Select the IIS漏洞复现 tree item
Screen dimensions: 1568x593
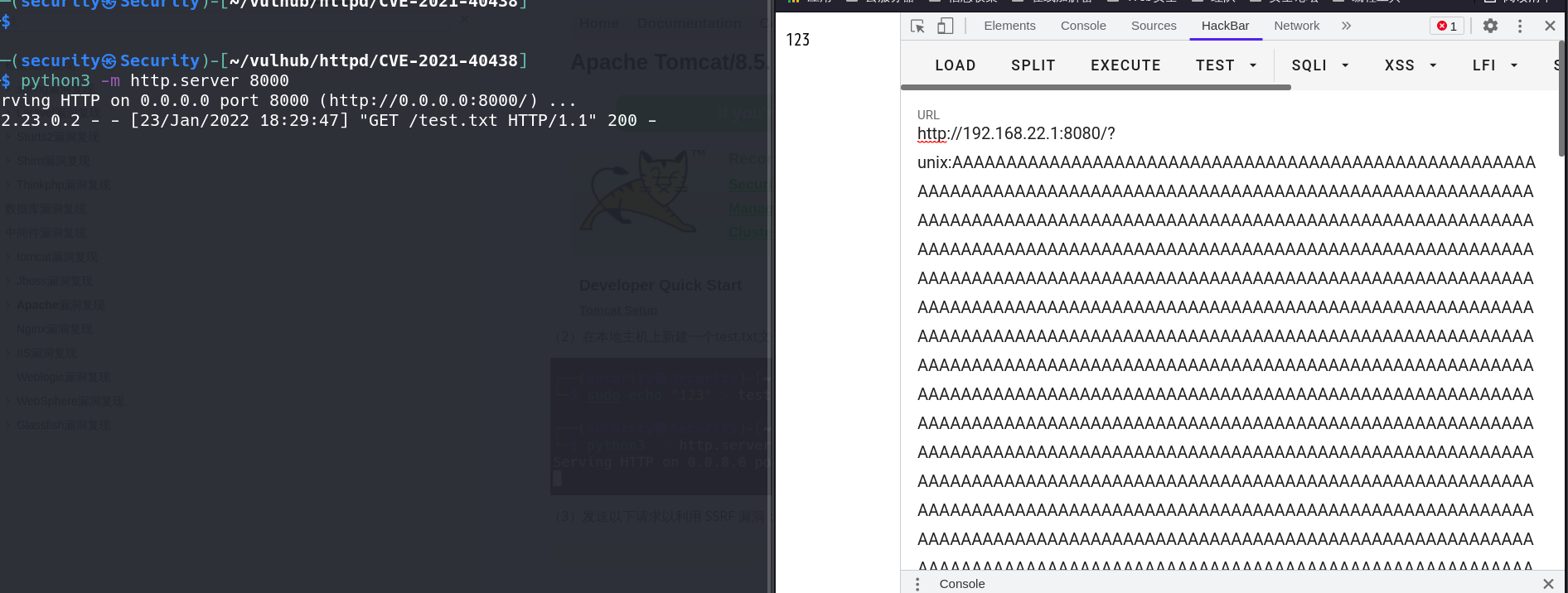coord(47,353)
